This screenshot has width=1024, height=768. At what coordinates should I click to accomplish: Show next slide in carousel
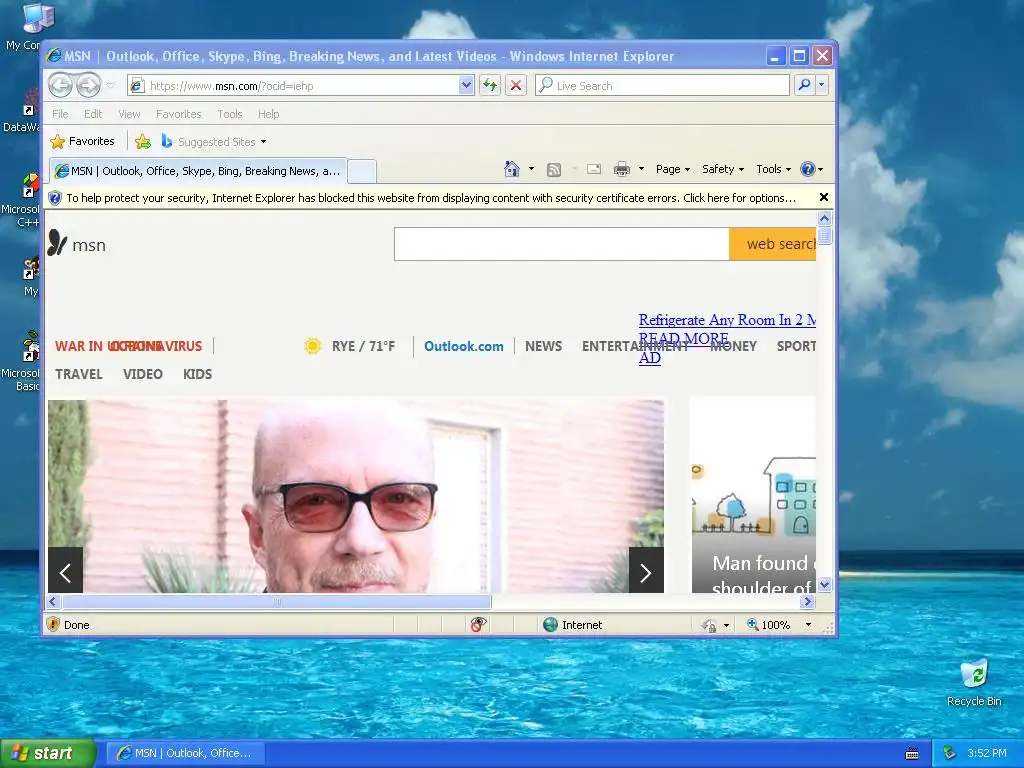(646, 571)
